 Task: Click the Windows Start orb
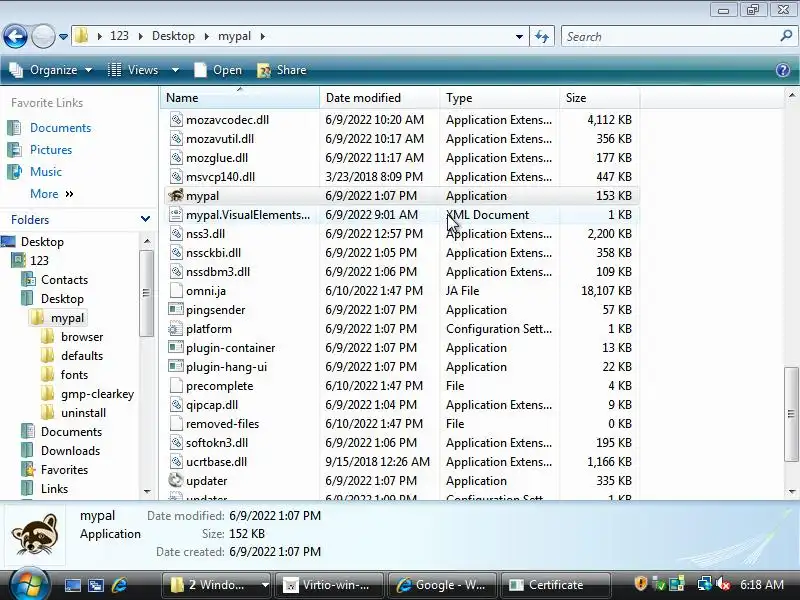29,584
